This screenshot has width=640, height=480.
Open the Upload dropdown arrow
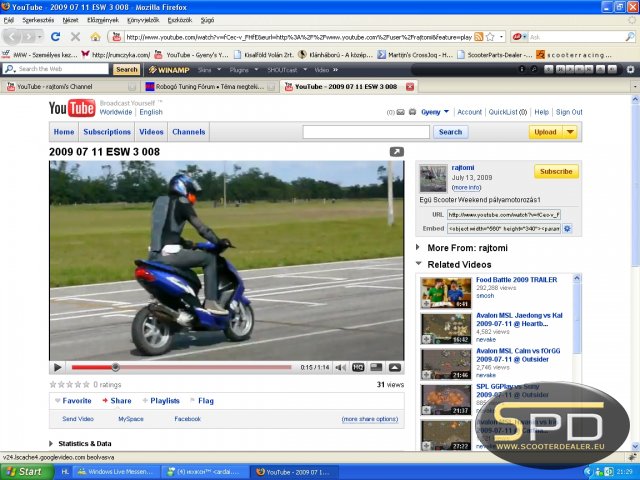click(570, 132)
